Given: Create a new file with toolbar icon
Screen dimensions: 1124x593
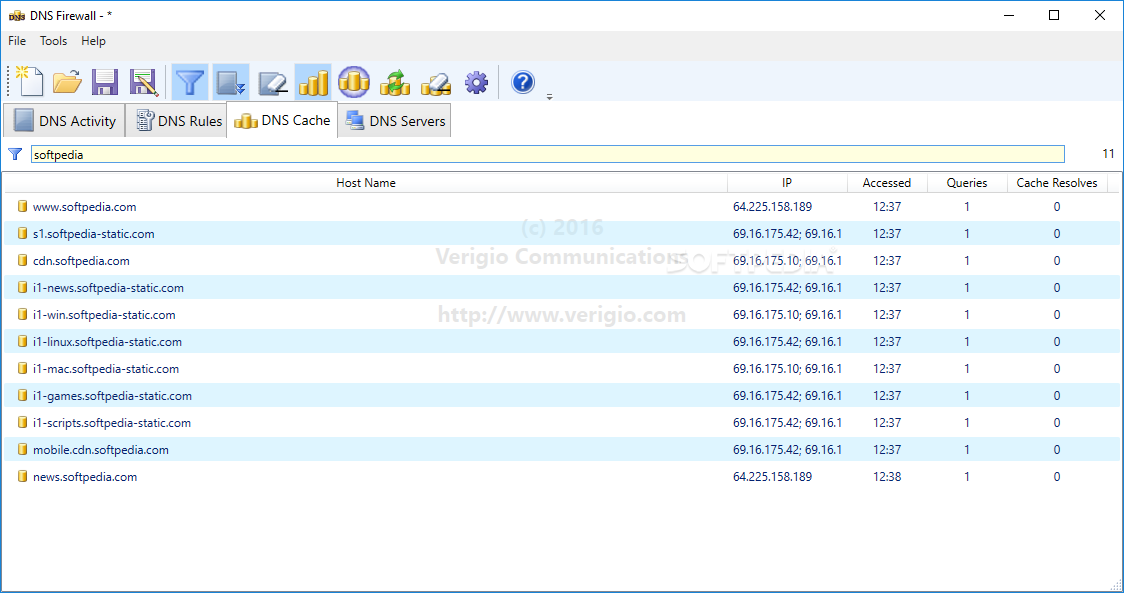Looking at the screenshot, I should (29, 82).
